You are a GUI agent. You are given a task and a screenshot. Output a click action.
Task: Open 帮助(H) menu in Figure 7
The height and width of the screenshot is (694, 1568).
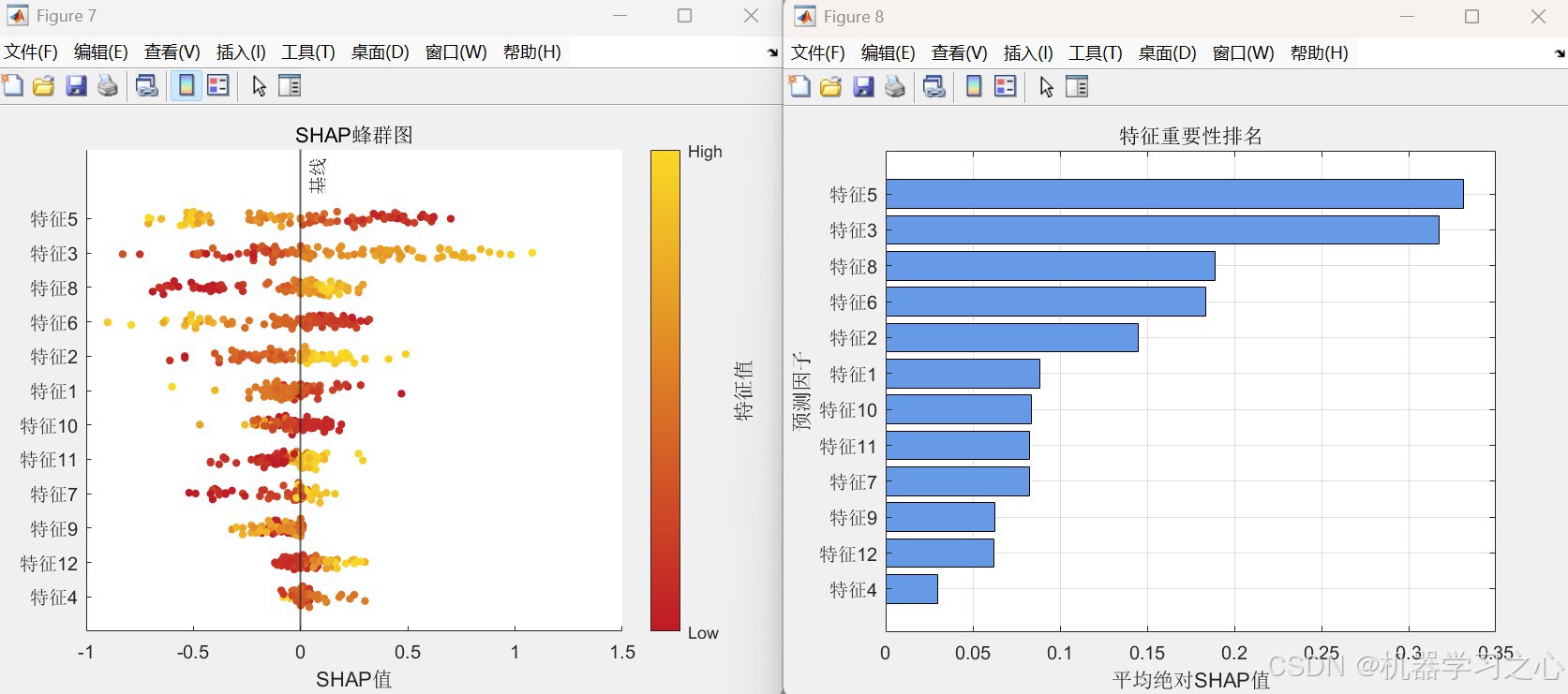(531, 52)
